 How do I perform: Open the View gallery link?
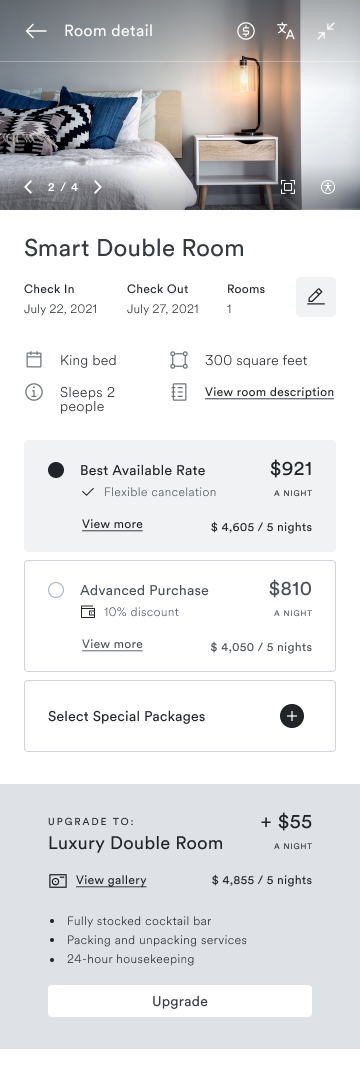pos(111,880)
